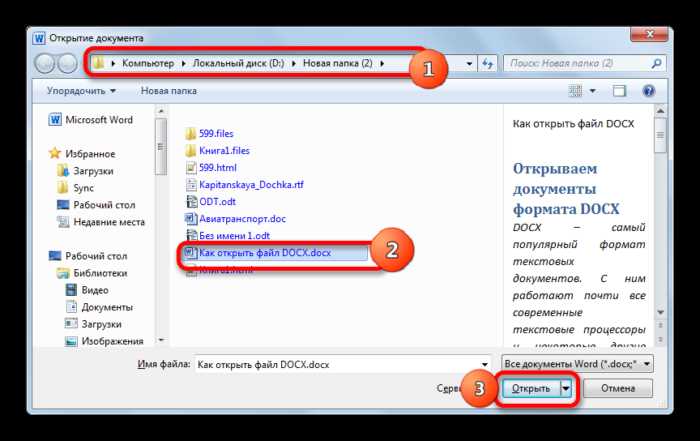Expand the file name combo box dropdown
This screenshot has height=441, width=700.
[x=484, y=364]
